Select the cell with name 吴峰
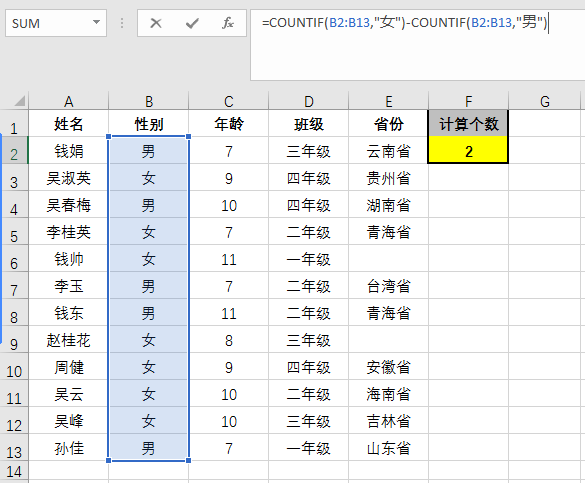The width and height of the screenshot is (585, 483). tap(69, 420)
